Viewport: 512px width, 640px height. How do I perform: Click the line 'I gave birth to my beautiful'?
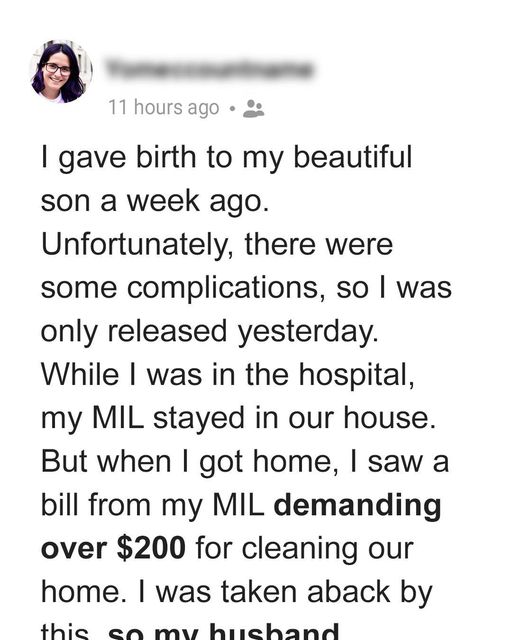click(227, 158)
